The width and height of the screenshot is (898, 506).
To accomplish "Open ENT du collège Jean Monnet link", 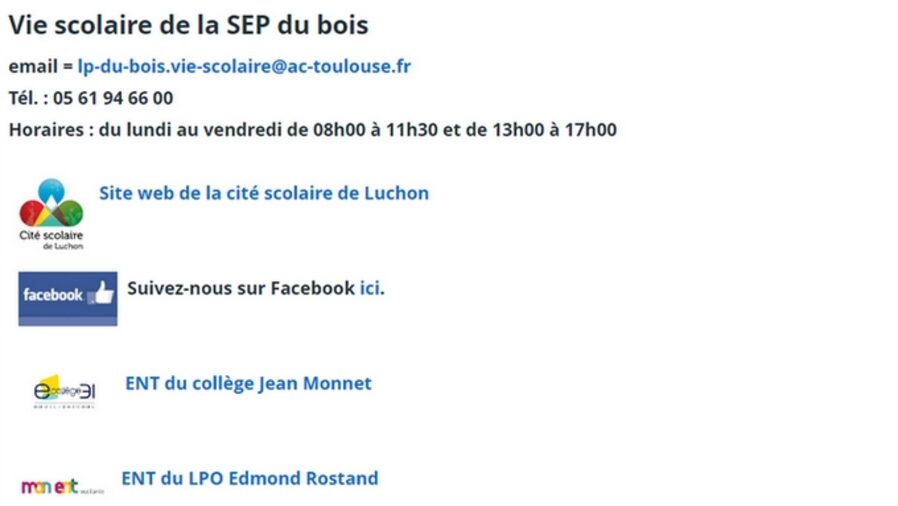I will tap(248, 383).
